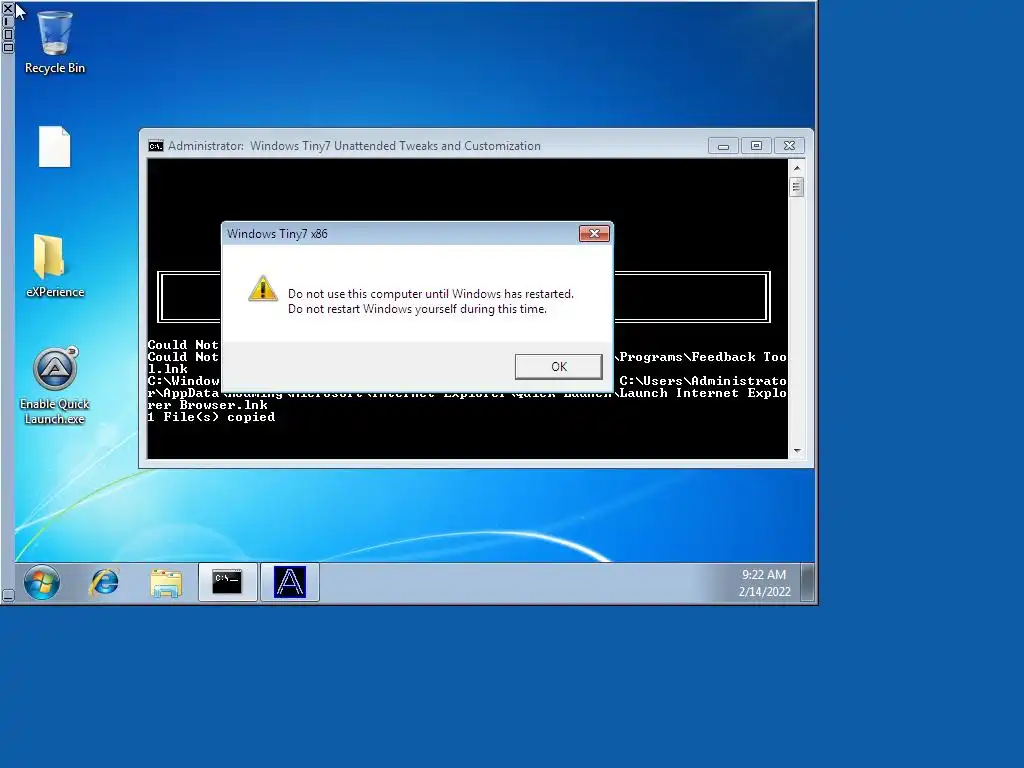Click the 'rer Browser.lnk' console line

(x=208, y=405)
